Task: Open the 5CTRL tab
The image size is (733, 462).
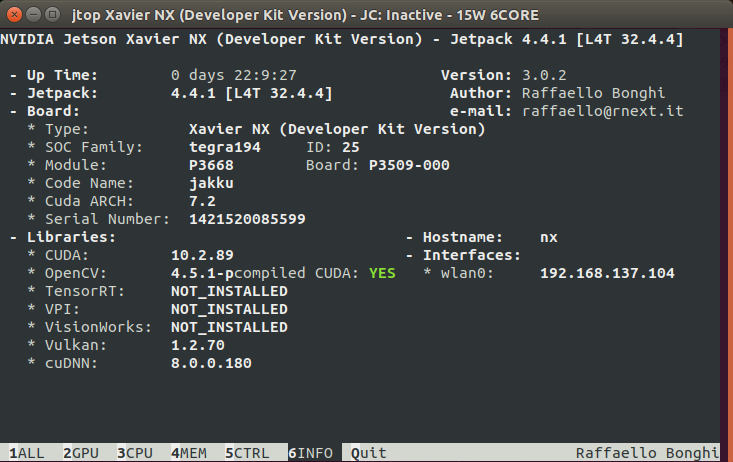Action: click(247, 453)
